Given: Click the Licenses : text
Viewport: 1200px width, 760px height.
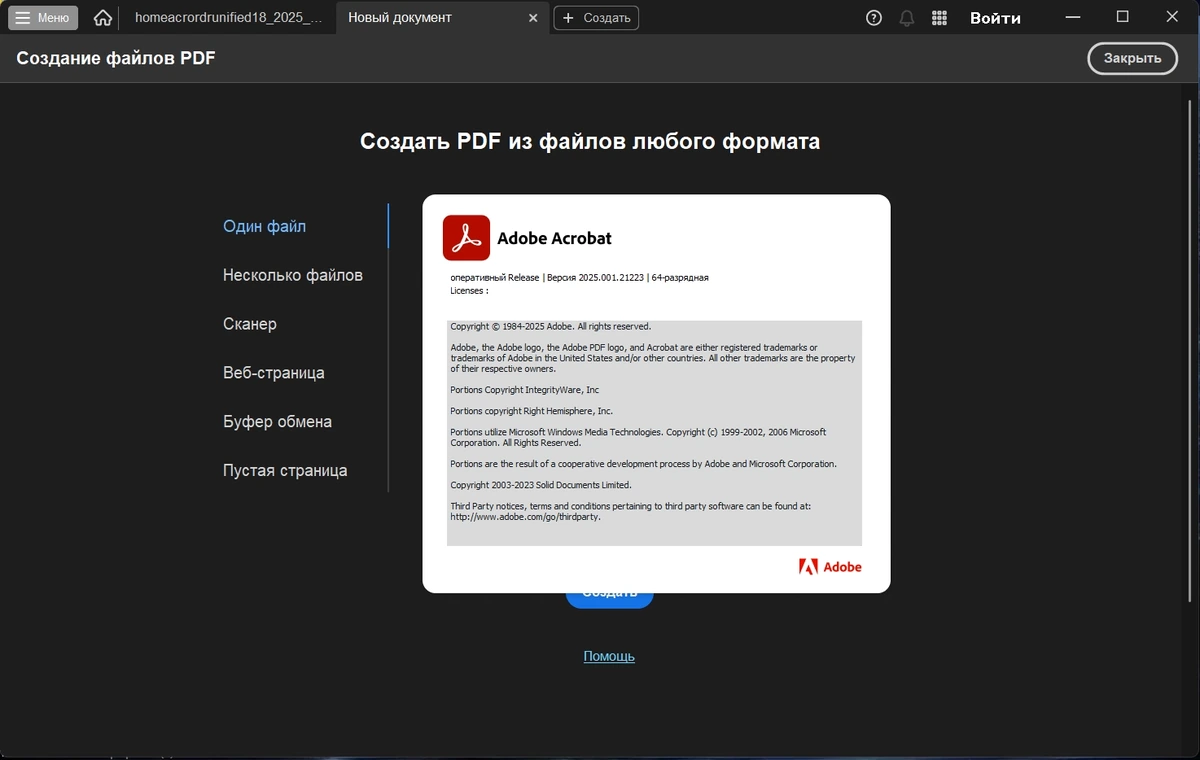Looking at the screenshot, I should (469, 291).
